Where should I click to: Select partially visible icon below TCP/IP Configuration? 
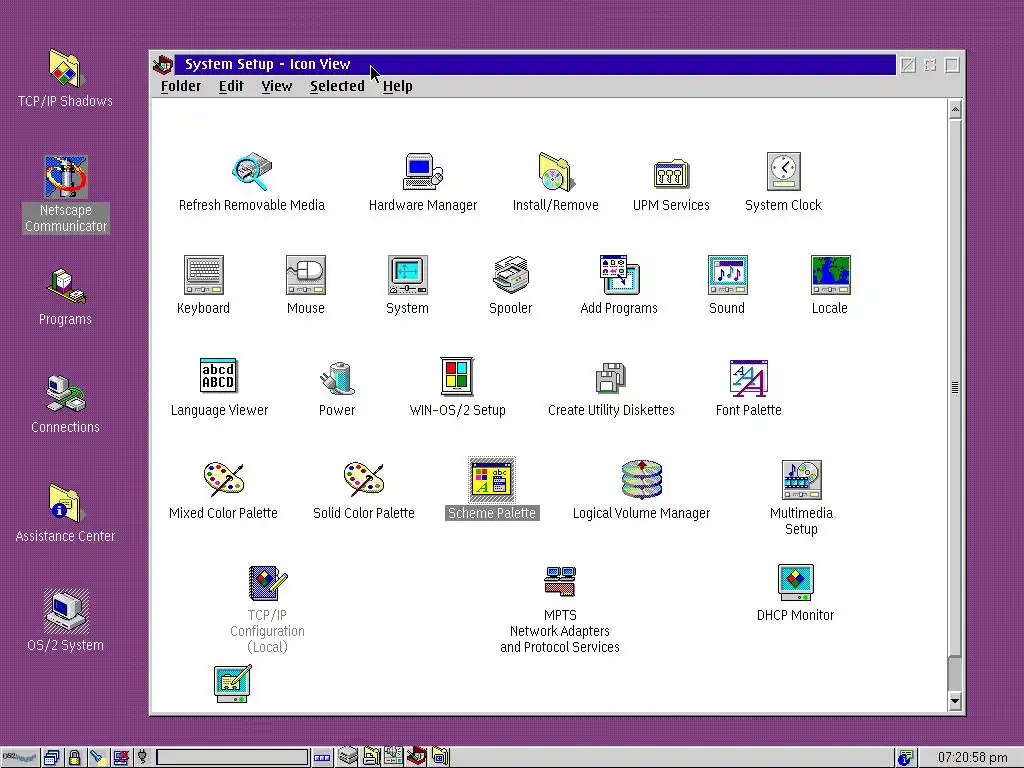(x=233, y=684)
